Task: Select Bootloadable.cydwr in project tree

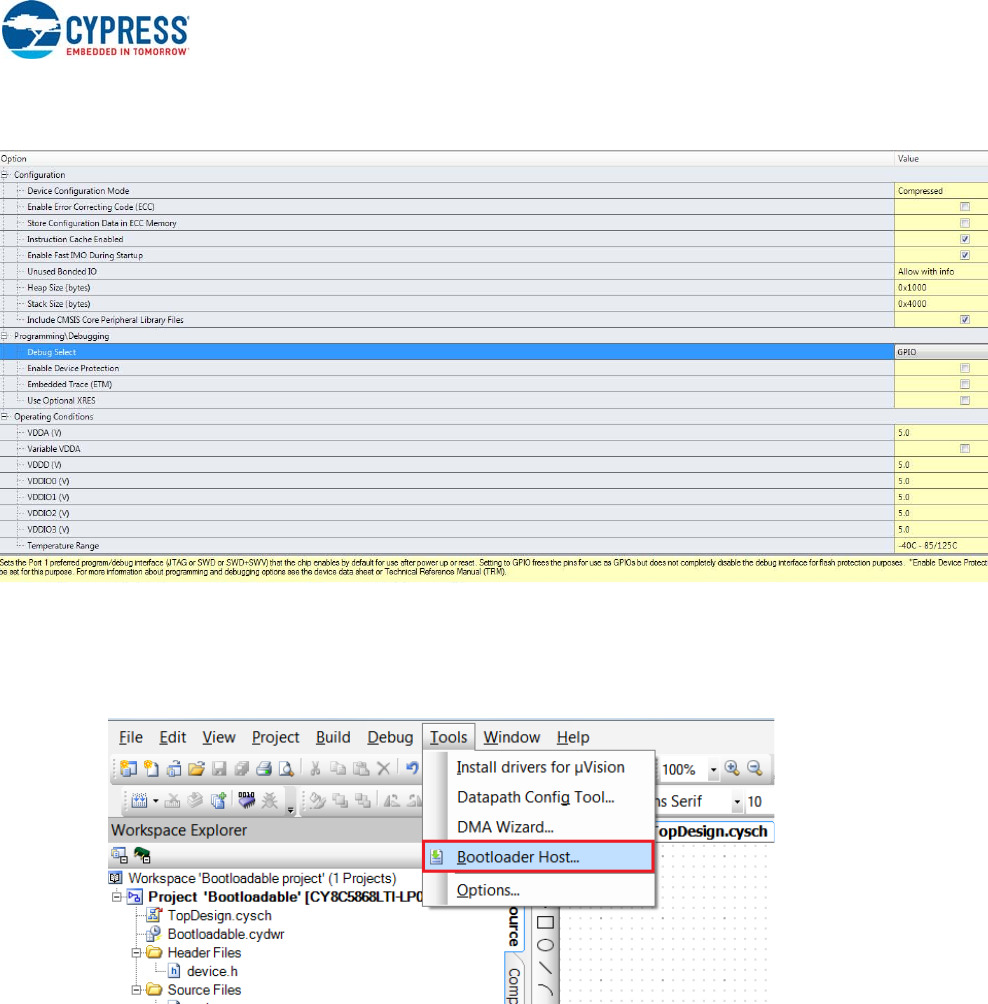Action: (x=228, y=934)
